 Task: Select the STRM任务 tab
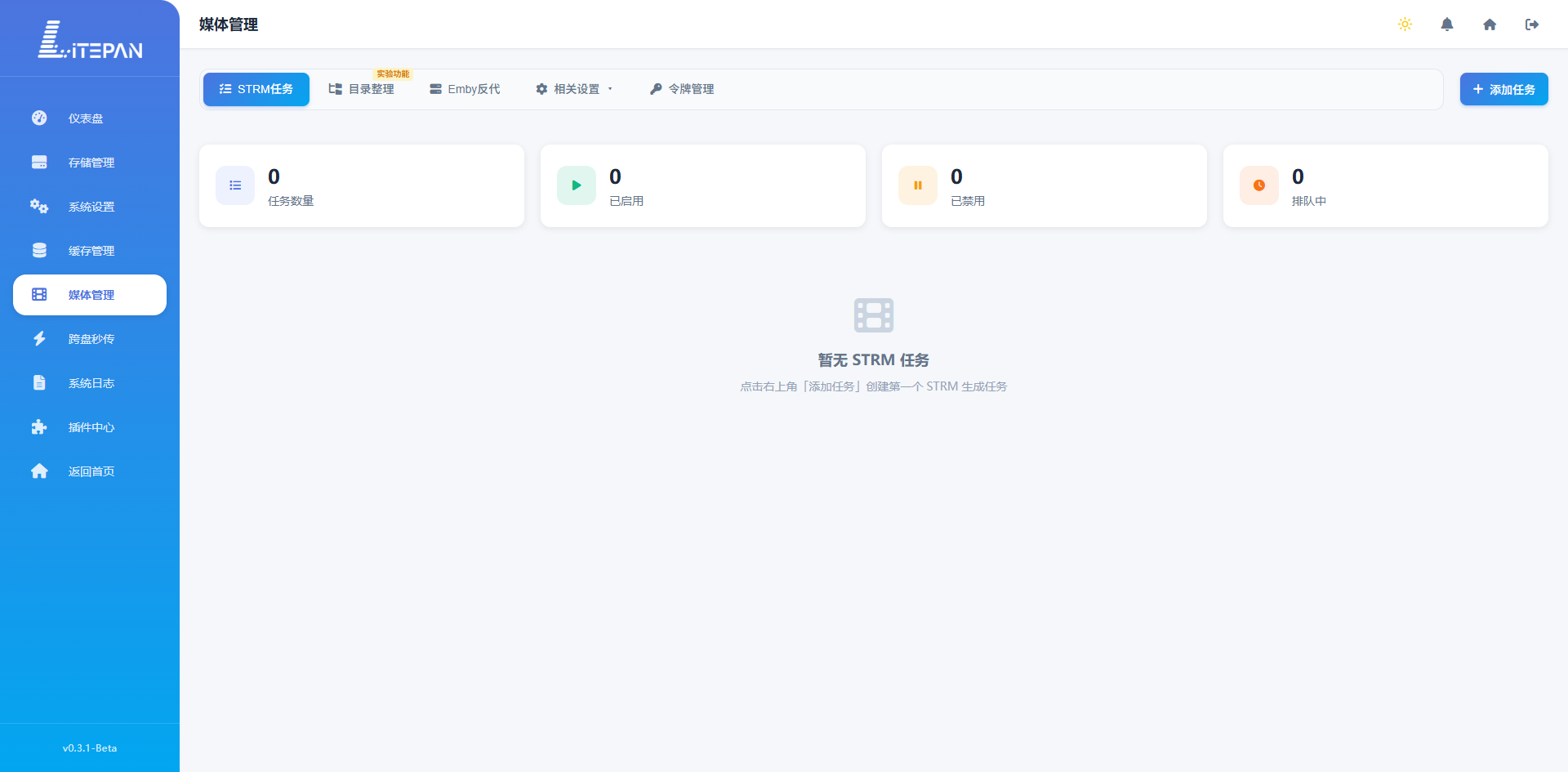256,89
